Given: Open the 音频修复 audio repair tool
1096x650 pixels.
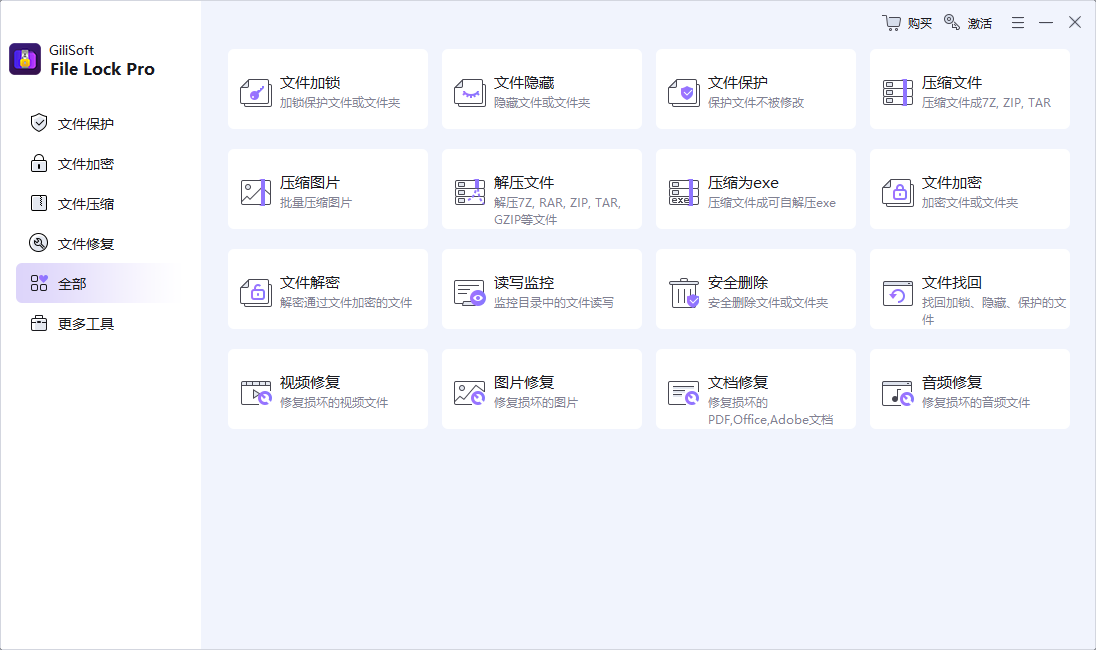Looking at the screenshot, I should 969,388.
